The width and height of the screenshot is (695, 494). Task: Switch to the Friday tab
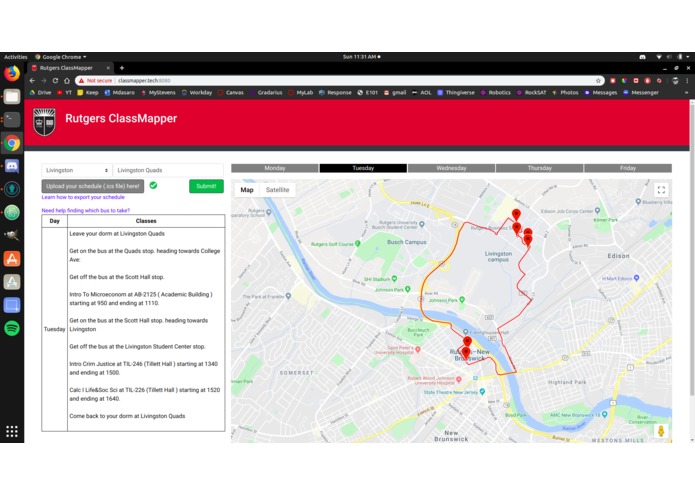click(x=628, y=168)
